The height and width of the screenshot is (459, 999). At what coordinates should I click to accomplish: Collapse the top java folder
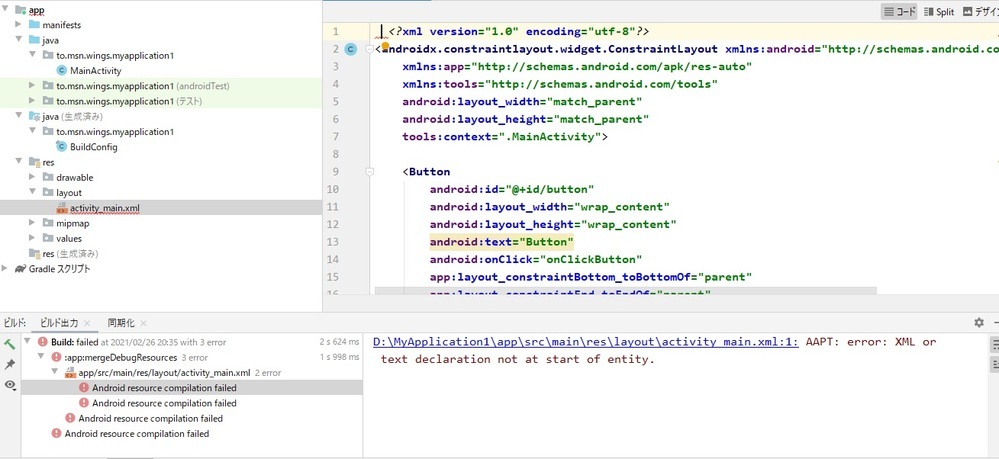pyautogui.click(x=18, y=40)
